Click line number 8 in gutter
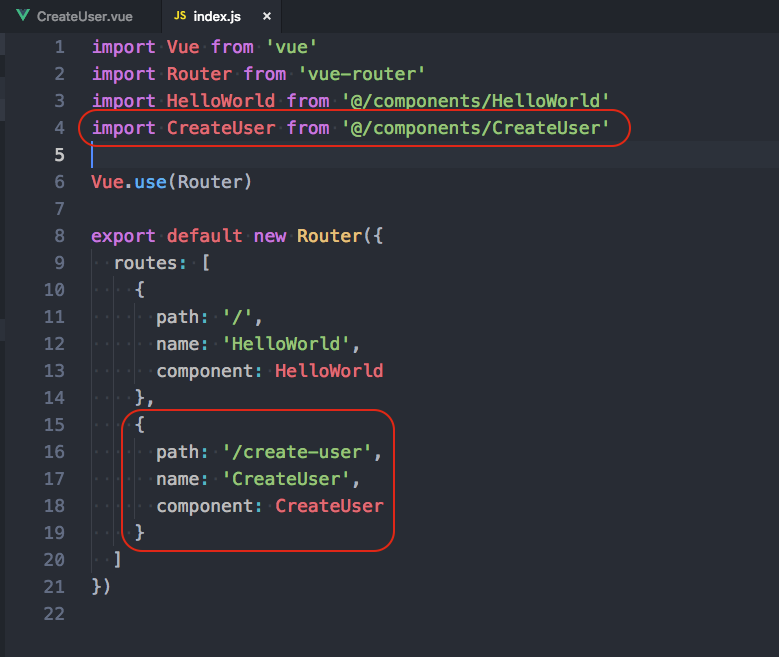Viewport: 779px width, 657px height. pyautogui.click(x=60, y=236)
